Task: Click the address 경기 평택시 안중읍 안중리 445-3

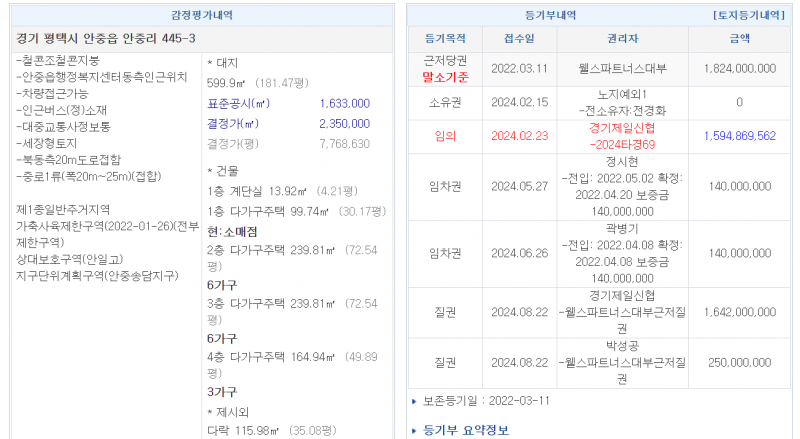Action: click(x=96, y=39)
